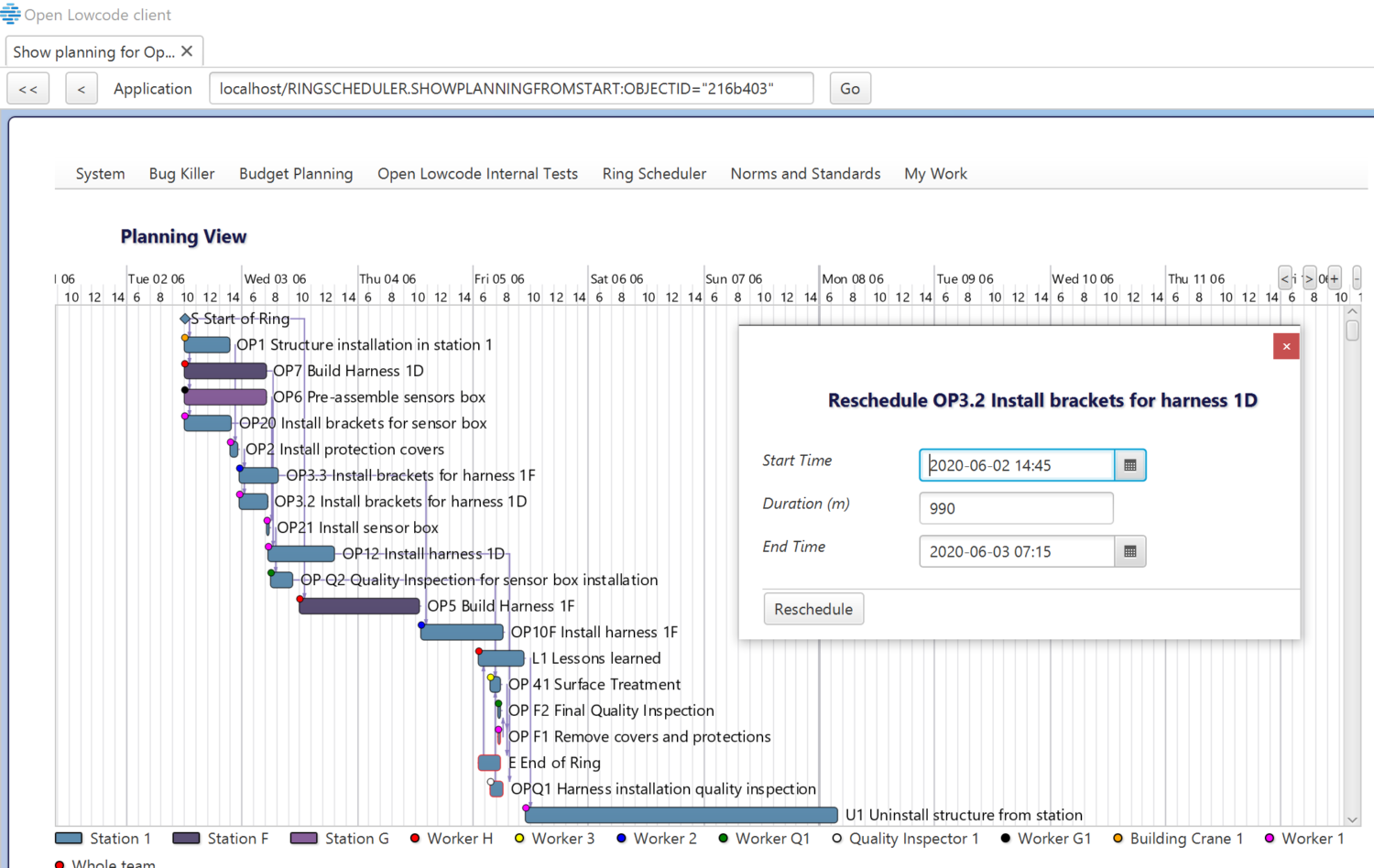The height and width of the screenshot is (868, 1374).
Task: Select the OP12 Install harness 1D bar
Action: [300, 553]
